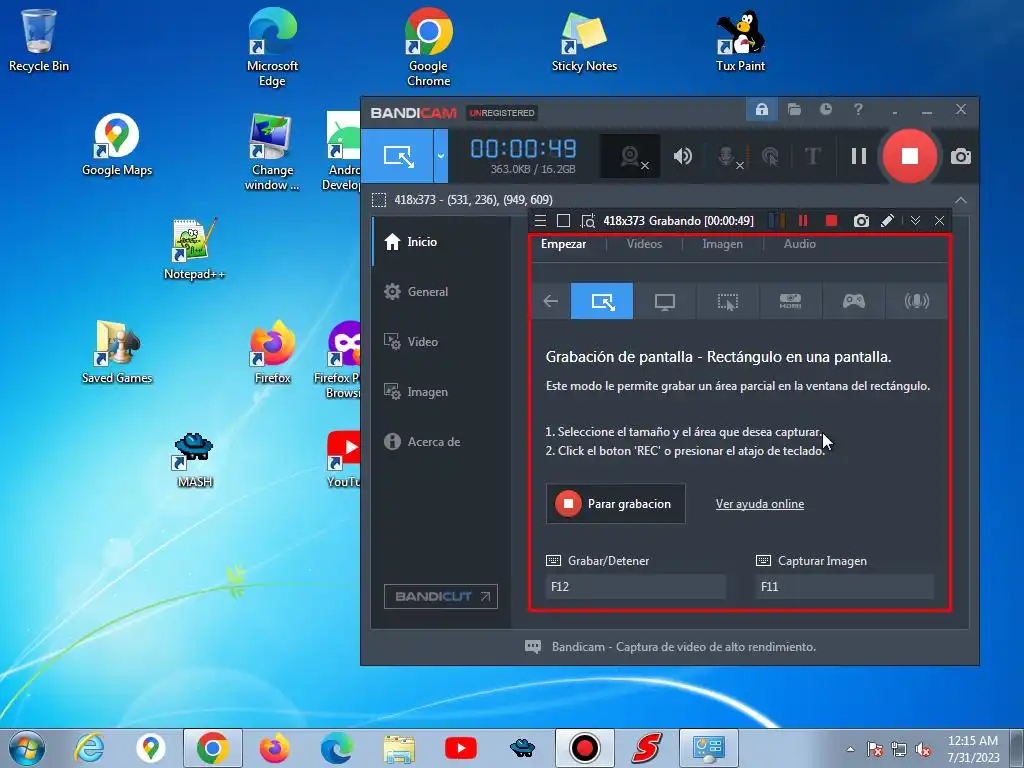This screenshot has width=1024, height=768.
Task: Select the fullscreen monitor mode tile
Action: tap(664, 301)
